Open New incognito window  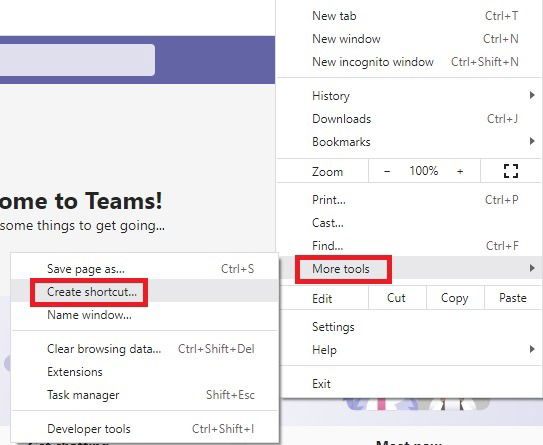tap(409, 62)
